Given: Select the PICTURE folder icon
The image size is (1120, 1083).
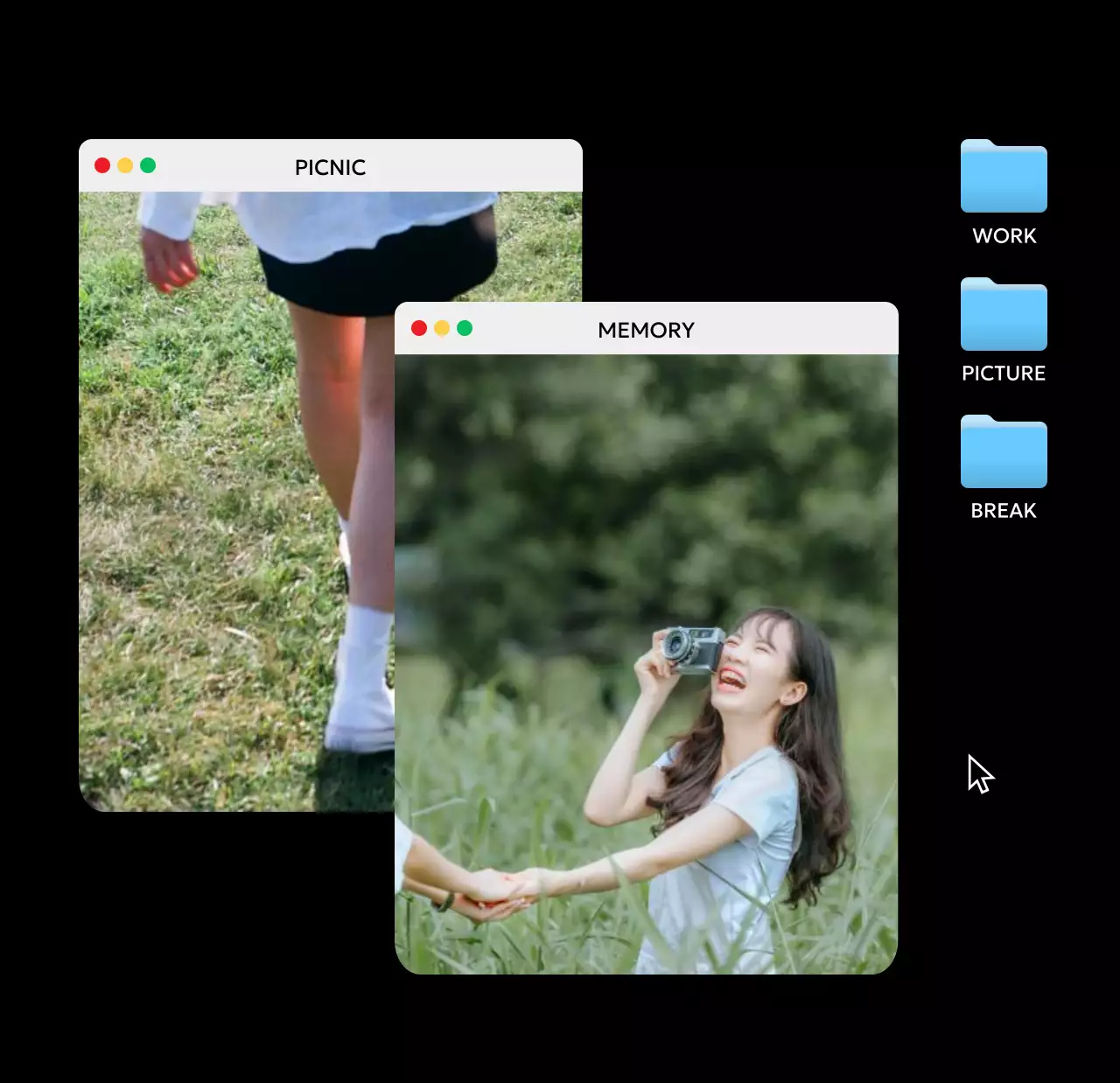Looking at the screenshot, I should pos(1004,315).
